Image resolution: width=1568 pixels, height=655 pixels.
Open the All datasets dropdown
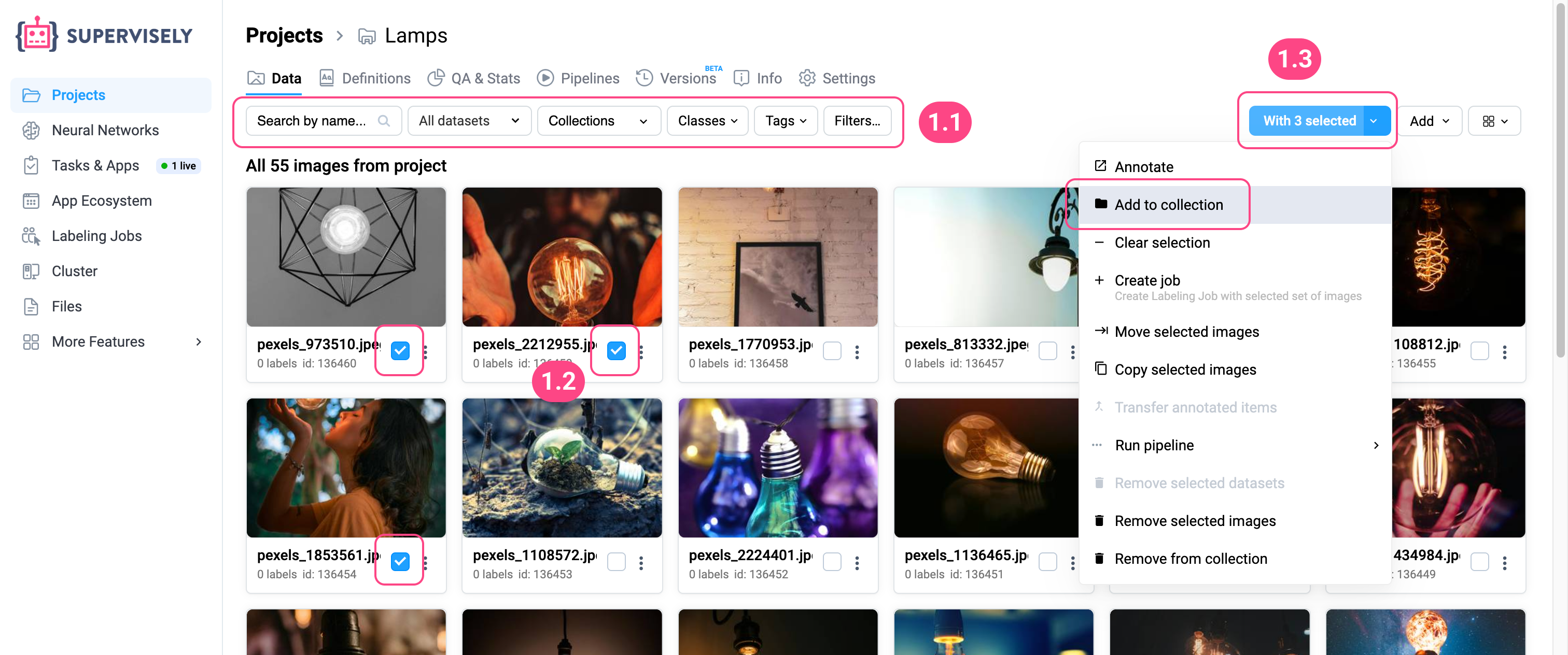pyautogui.click(x=469, y=121)
